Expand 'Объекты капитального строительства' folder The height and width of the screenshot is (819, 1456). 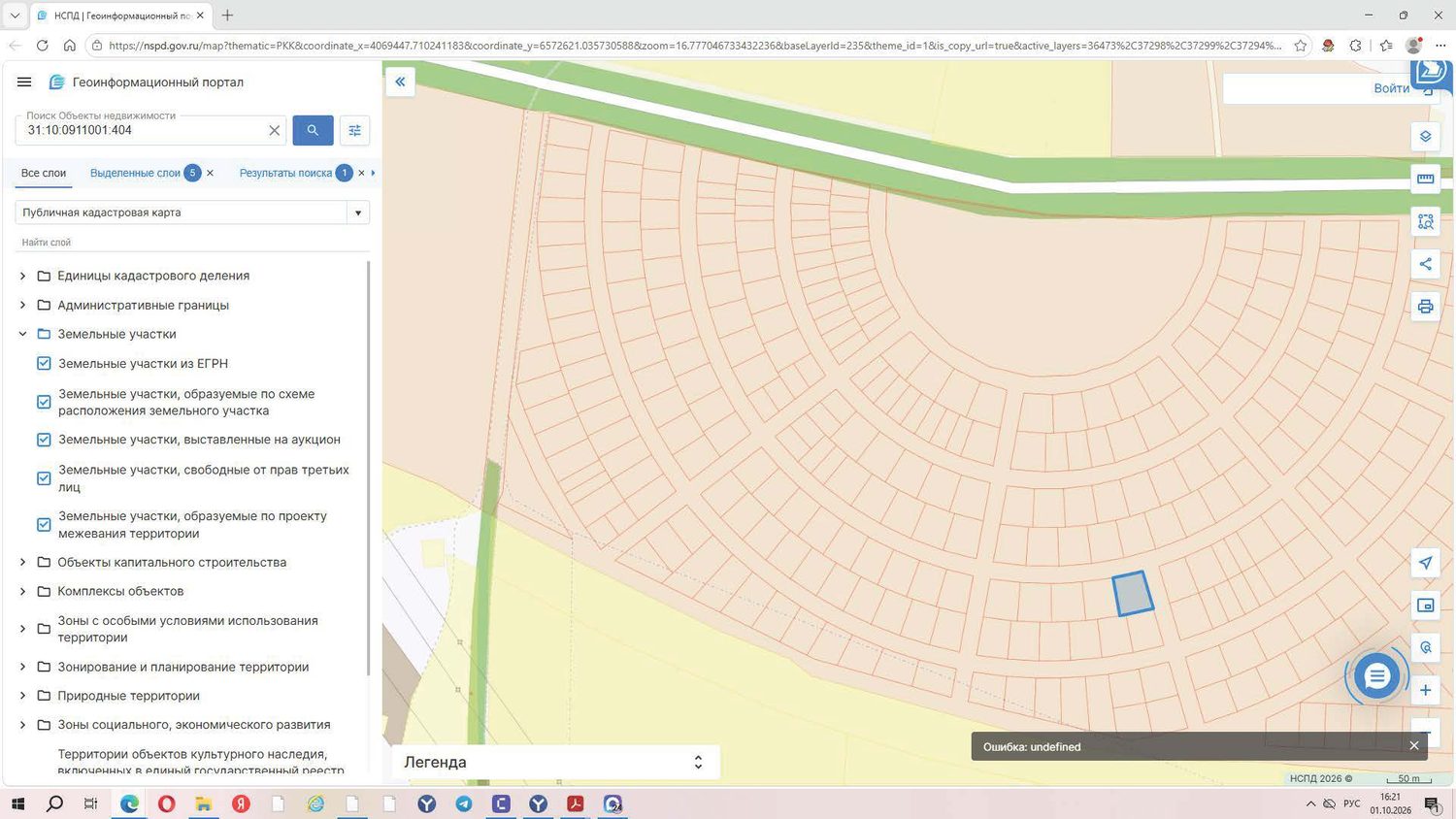pyautogui.click(x=22, y=563)
